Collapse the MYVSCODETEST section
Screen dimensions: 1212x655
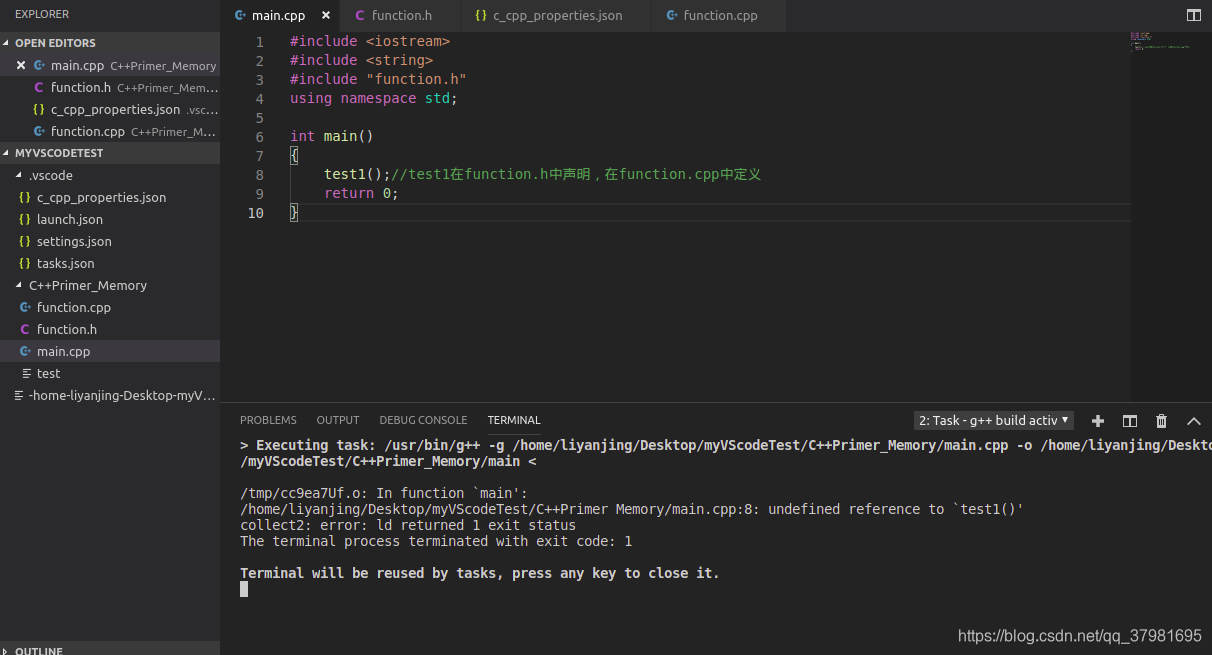(x=110, y=153)
